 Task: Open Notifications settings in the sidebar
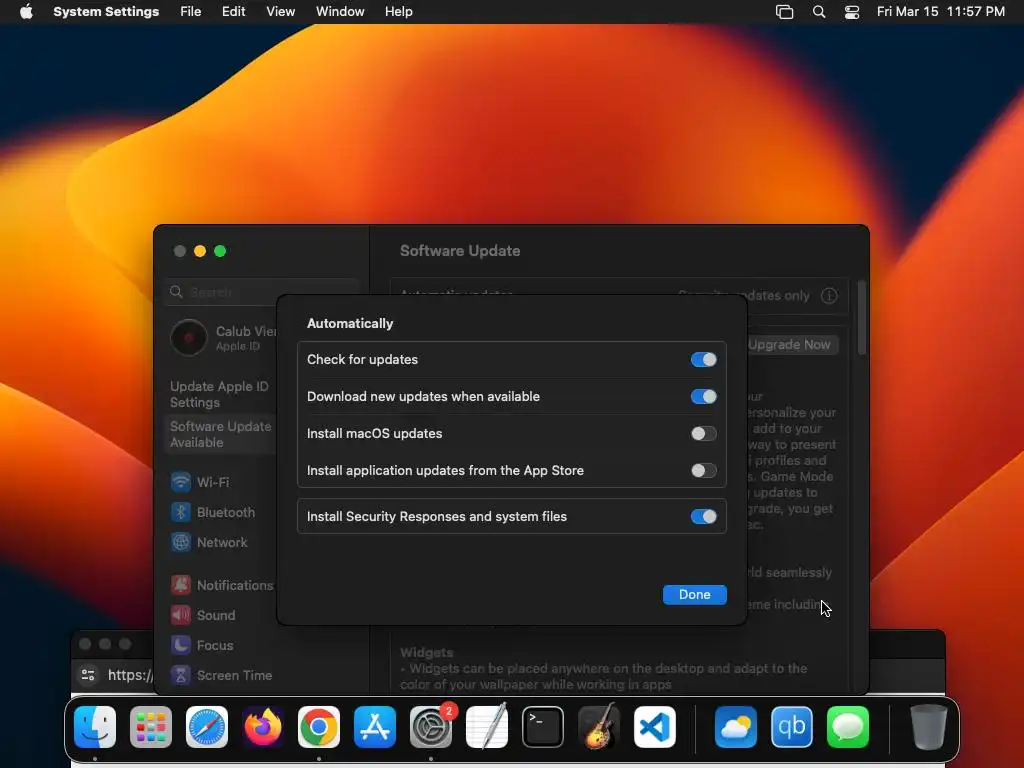222,585
